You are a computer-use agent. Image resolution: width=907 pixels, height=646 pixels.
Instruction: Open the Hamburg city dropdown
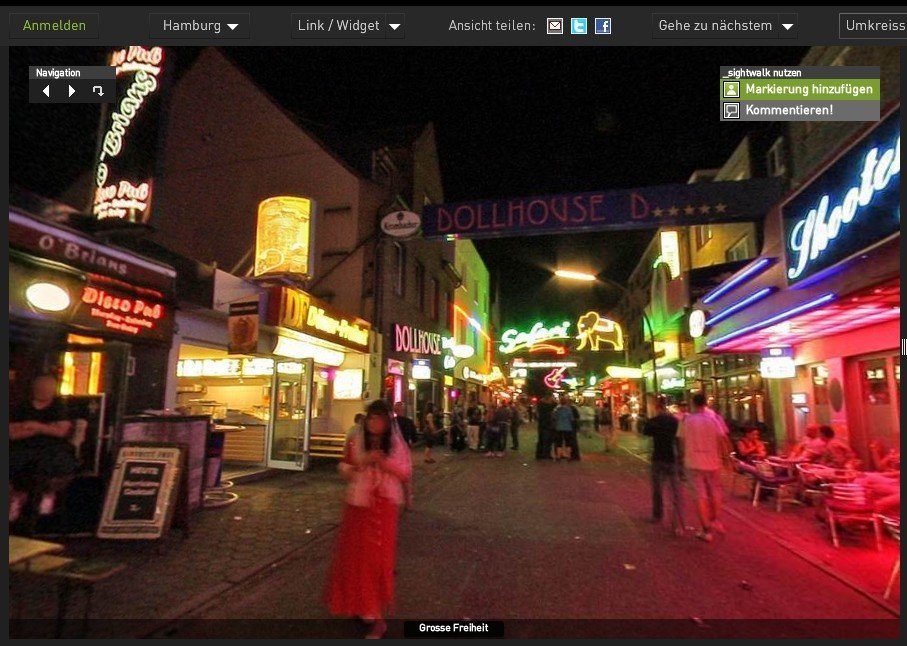pyautogui.click(x=200, y=25)
